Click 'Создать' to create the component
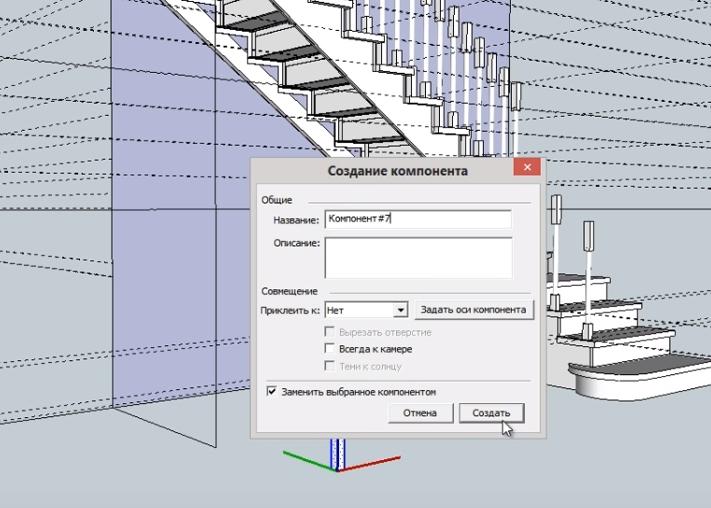Viewport: 711px width, 508px height. (x=491, y=413)
